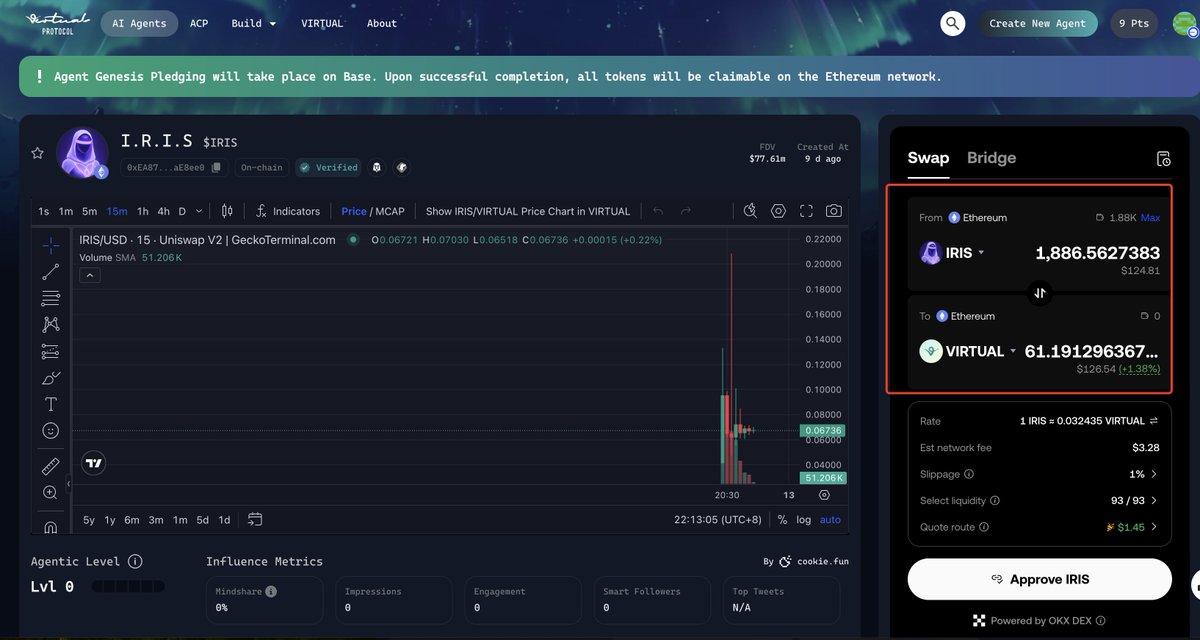Image resolution: width=1200 pixels, height=640 pixels.
Task: Invert the IRIS to VIRTUAL rate
Action: [1153, 421]
